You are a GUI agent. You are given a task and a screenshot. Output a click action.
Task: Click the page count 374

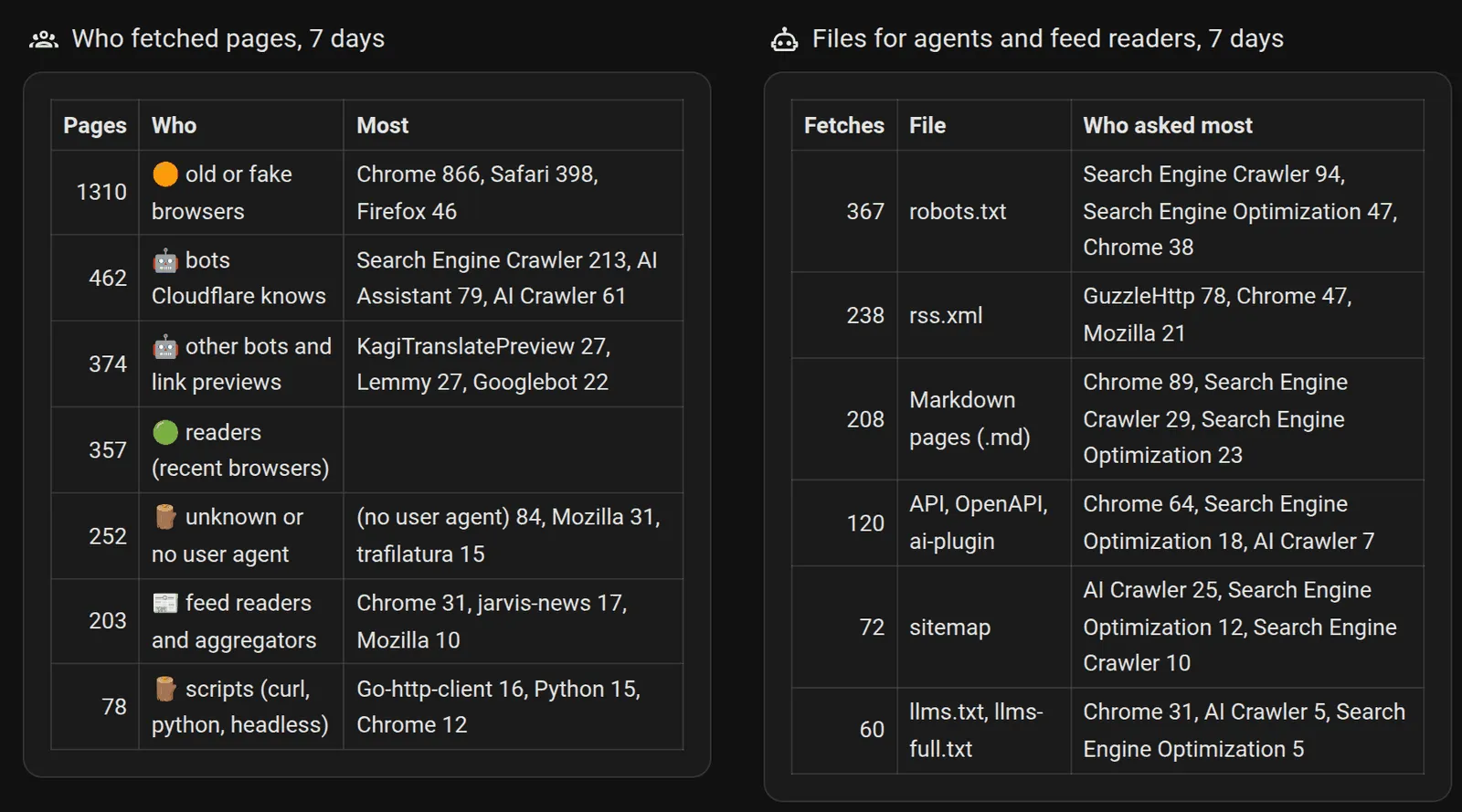point(108,364)
